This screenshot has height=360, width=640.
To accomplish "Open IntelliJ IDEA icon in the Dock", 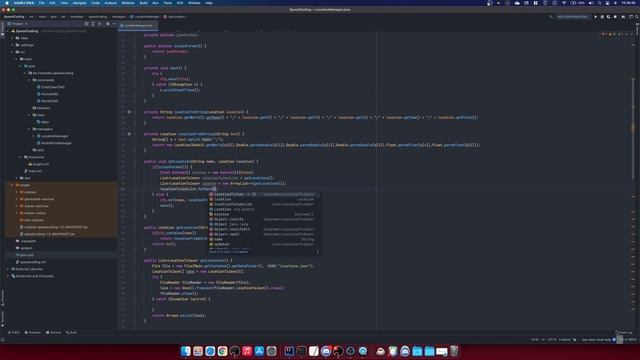I will click(x=289, y=351).
